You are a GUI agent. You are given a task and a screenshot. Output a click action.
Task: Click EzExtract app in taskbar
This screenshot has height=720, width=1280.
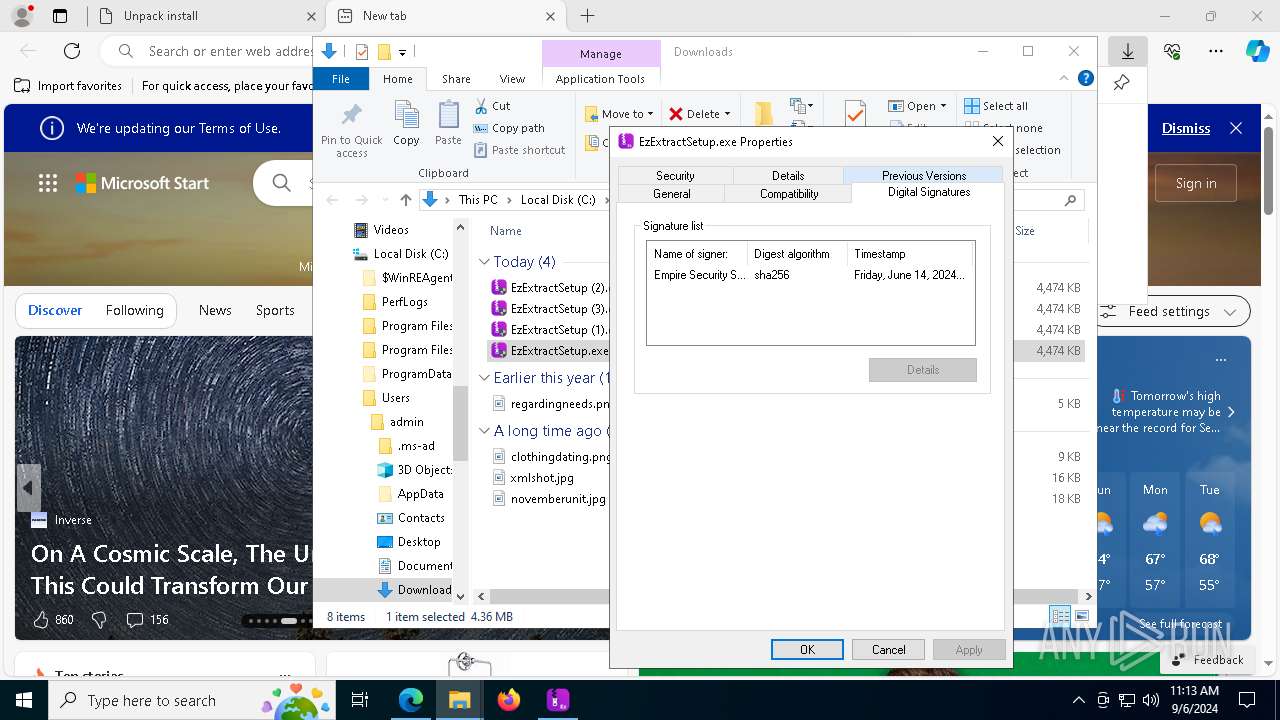pos(558,700)
